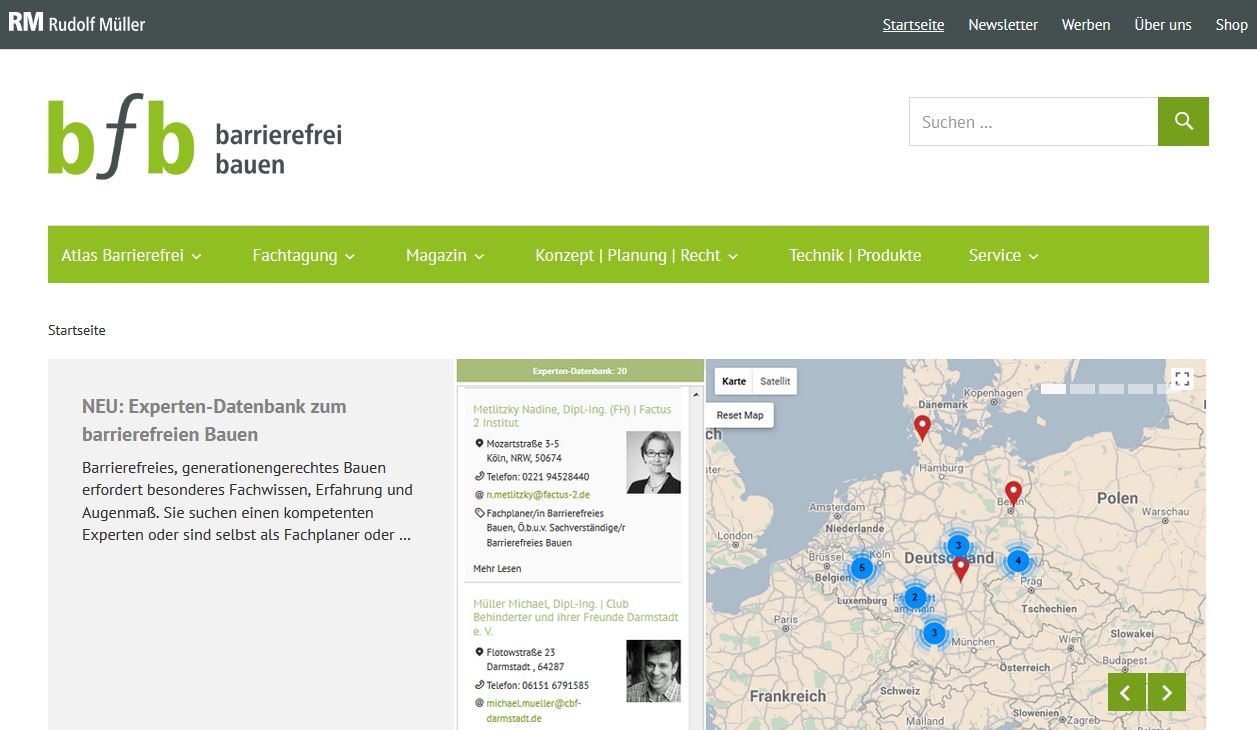Image resolution: width=1257 pixels, height=730 pixels.
Task: Switch map to Karte view
Action: tap(734, 381)
